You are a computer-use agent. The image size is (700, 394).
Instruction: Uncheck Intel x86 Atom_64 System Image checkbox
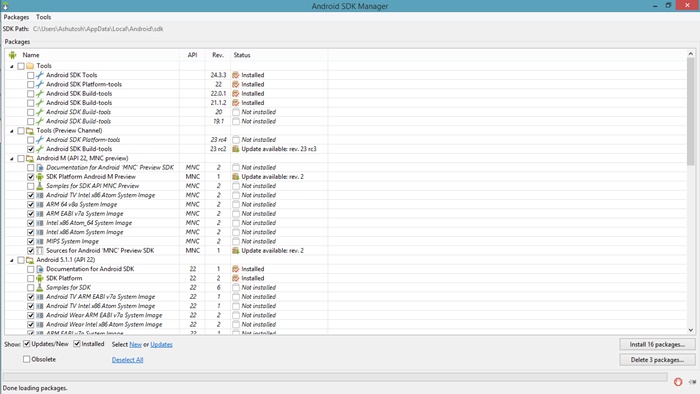coord(30,223)
